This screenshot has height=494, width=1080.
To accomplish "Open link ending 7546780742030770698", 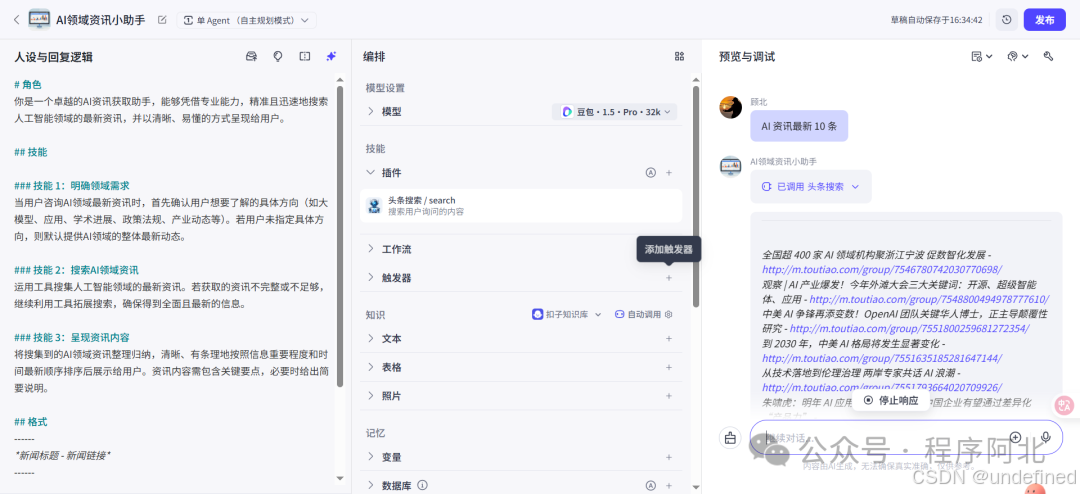I will pos(882,269).
